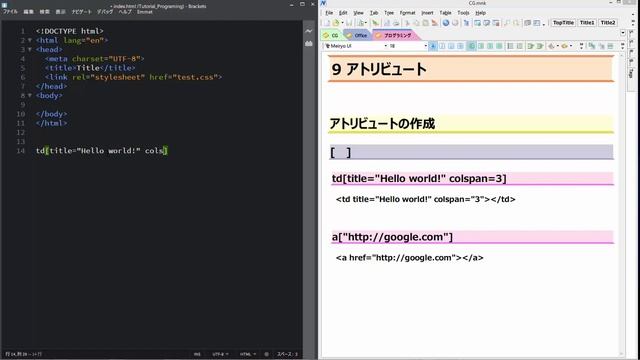Open the 編集 menu in Brackets

[28, 12]
